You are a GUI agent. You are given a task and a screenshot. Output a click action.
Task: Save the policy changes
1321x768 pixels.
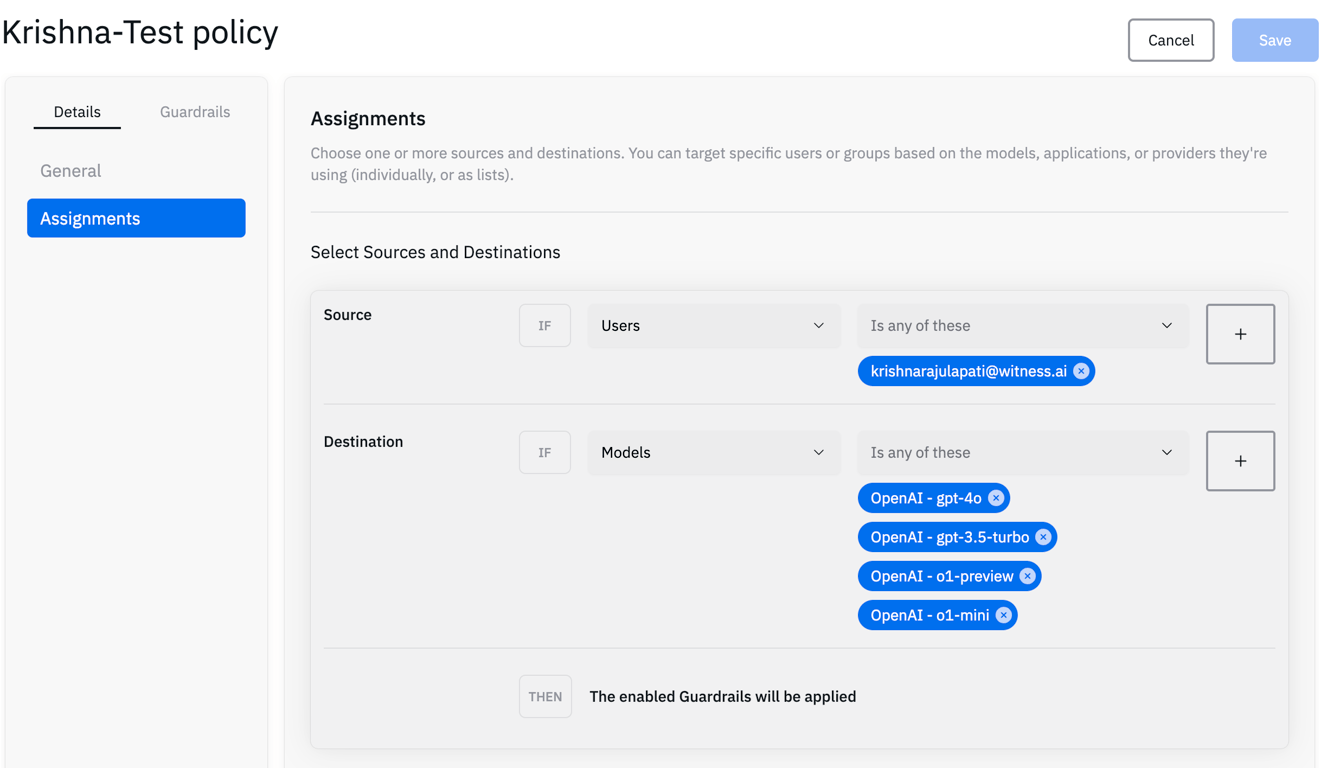[1274, 40]
